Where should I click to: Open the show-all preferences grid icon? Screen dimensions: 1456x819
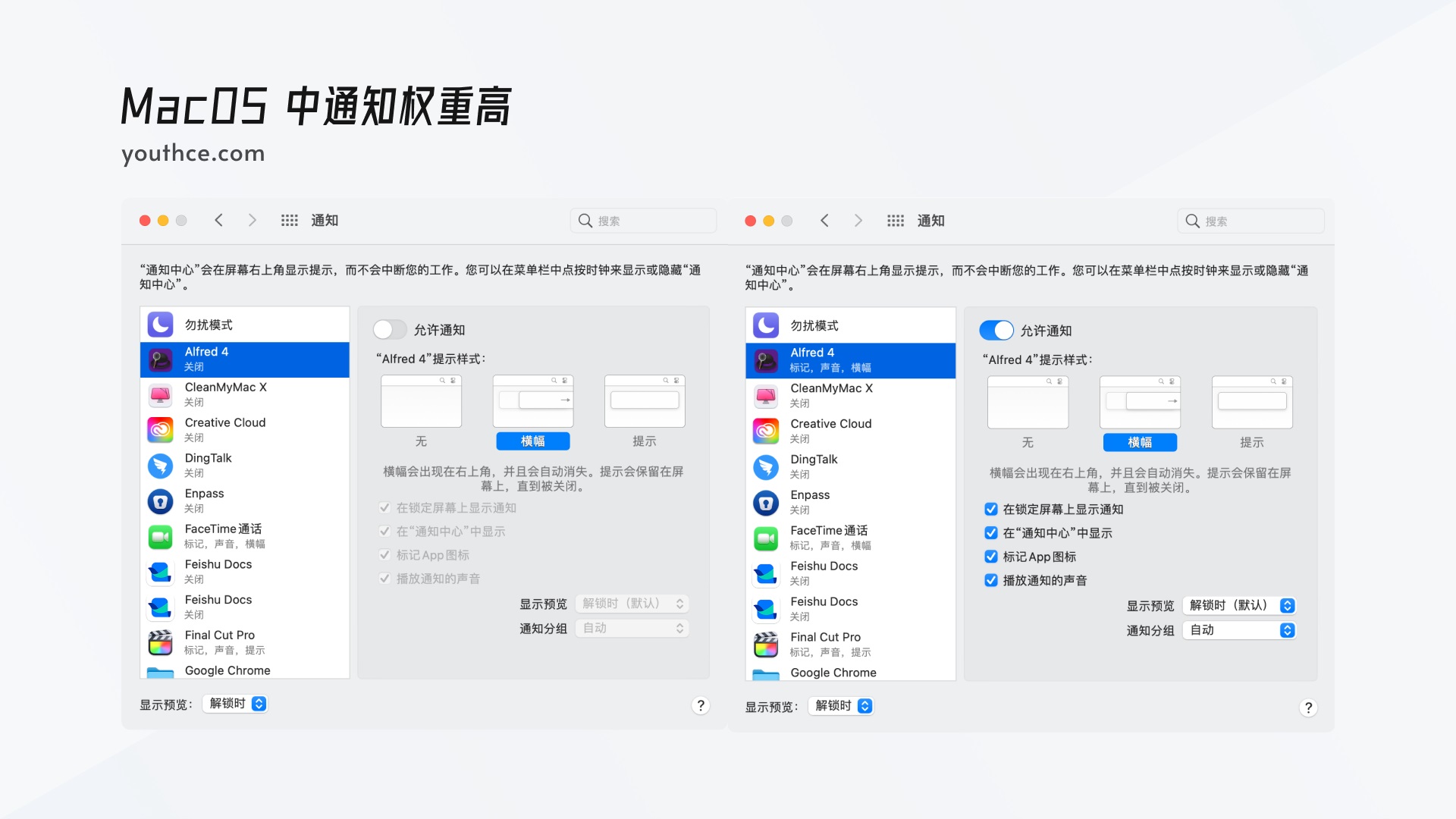coord(289,220)
